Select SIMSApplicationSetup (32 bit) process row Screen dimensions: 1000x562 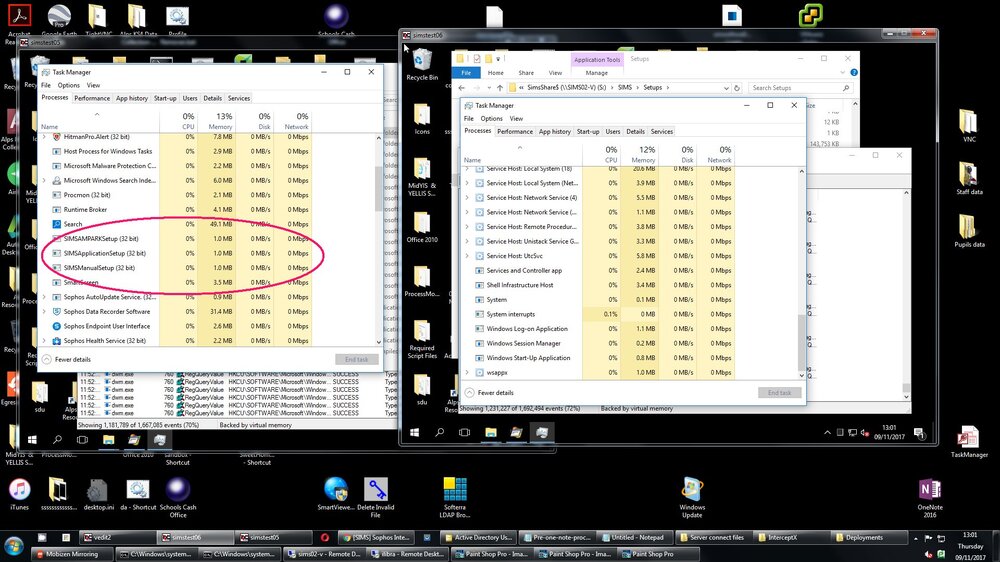tap(176, 253)
